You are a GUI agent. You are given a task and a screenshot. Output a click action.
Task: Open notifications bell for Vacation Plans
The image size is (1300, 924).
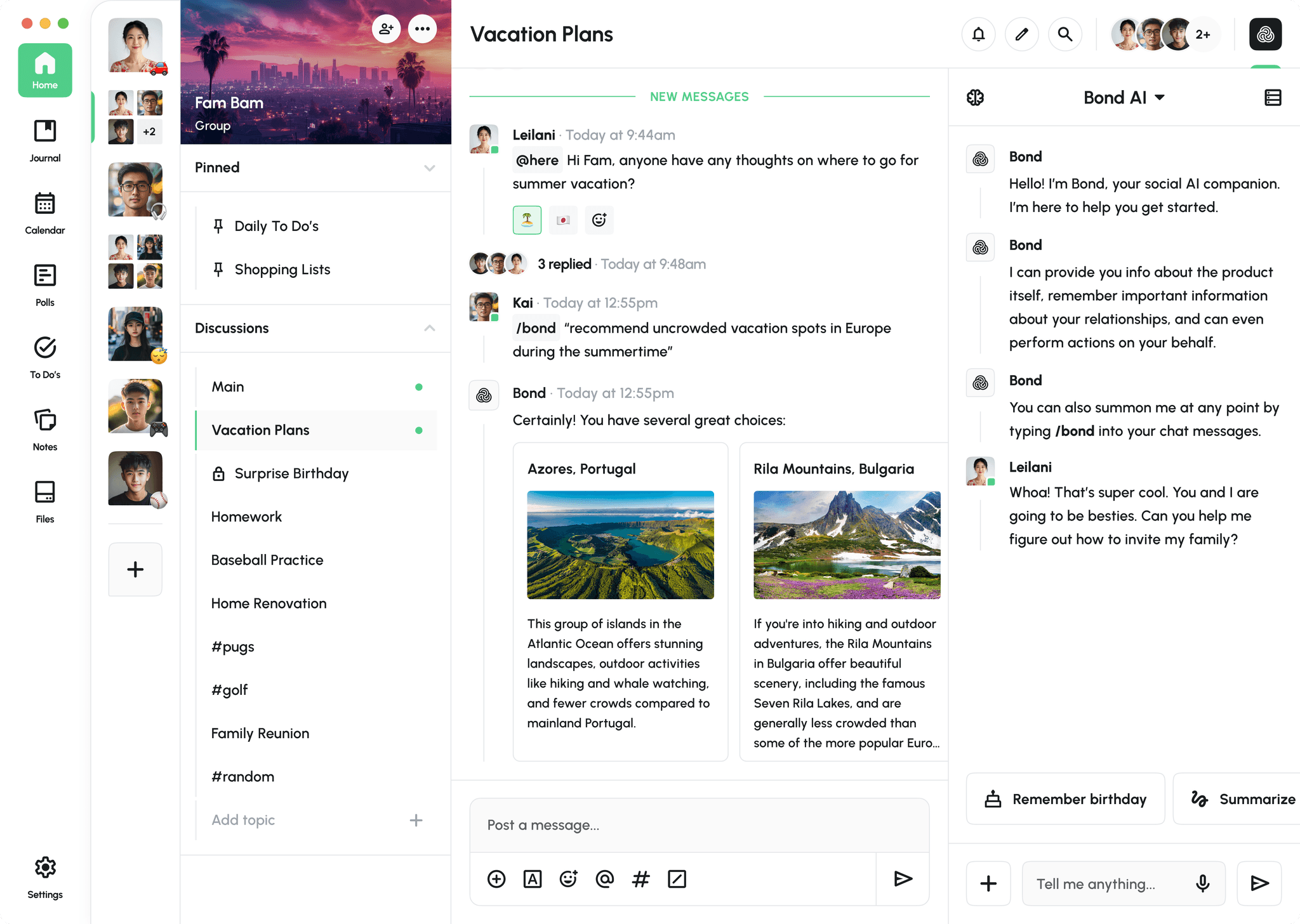click(x=978, y=34)
